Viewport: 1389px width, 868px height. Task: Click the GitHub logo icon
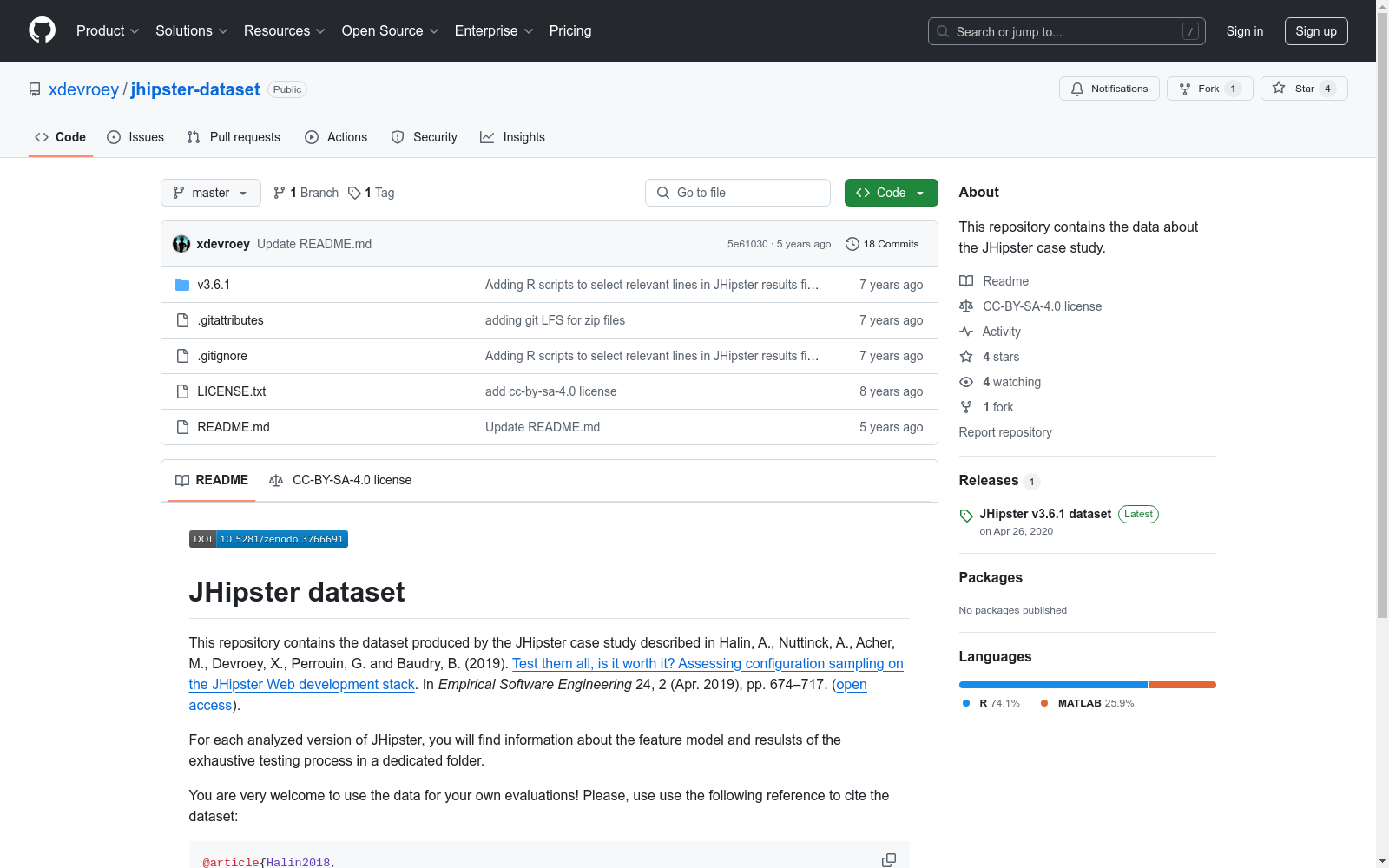pyautogui.click(x=42, y=30)
